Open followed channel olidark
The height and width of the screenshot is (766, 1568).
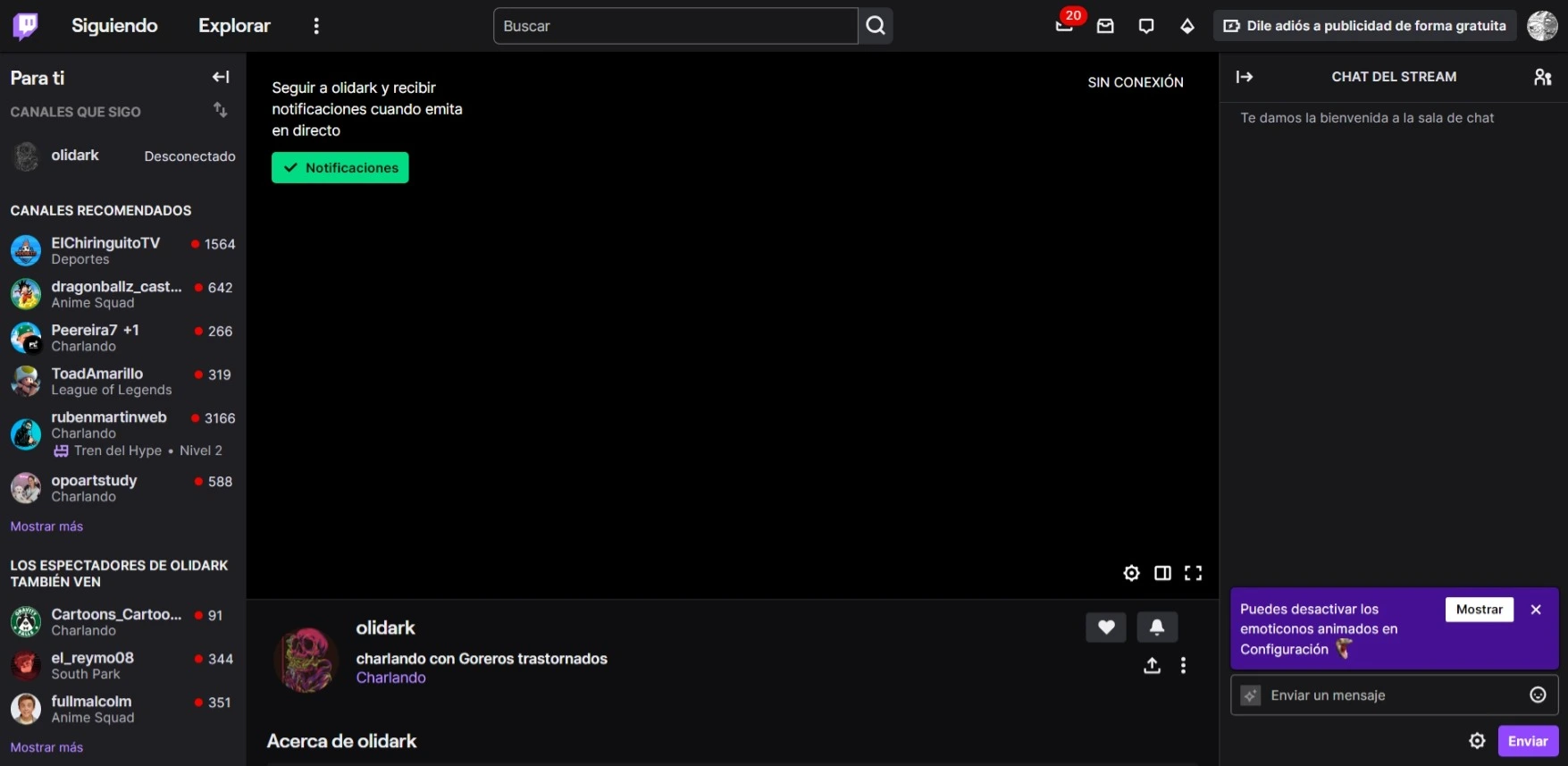tap(123, 156)
